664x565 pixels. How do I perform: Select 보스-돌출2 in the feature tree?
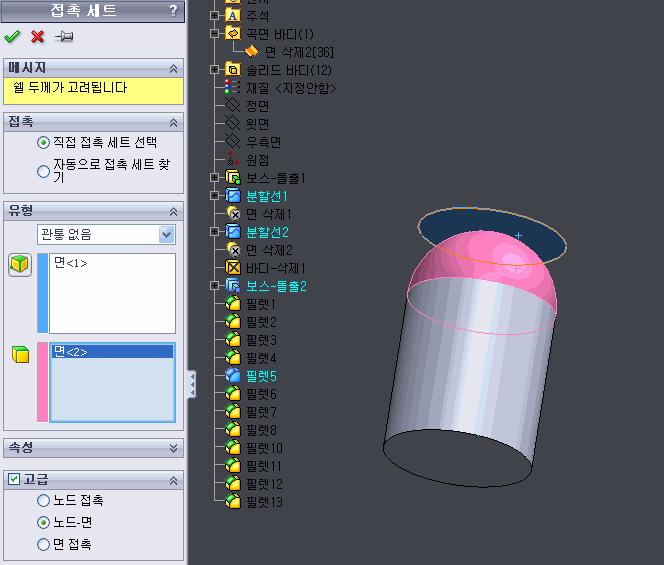(276, 286)
